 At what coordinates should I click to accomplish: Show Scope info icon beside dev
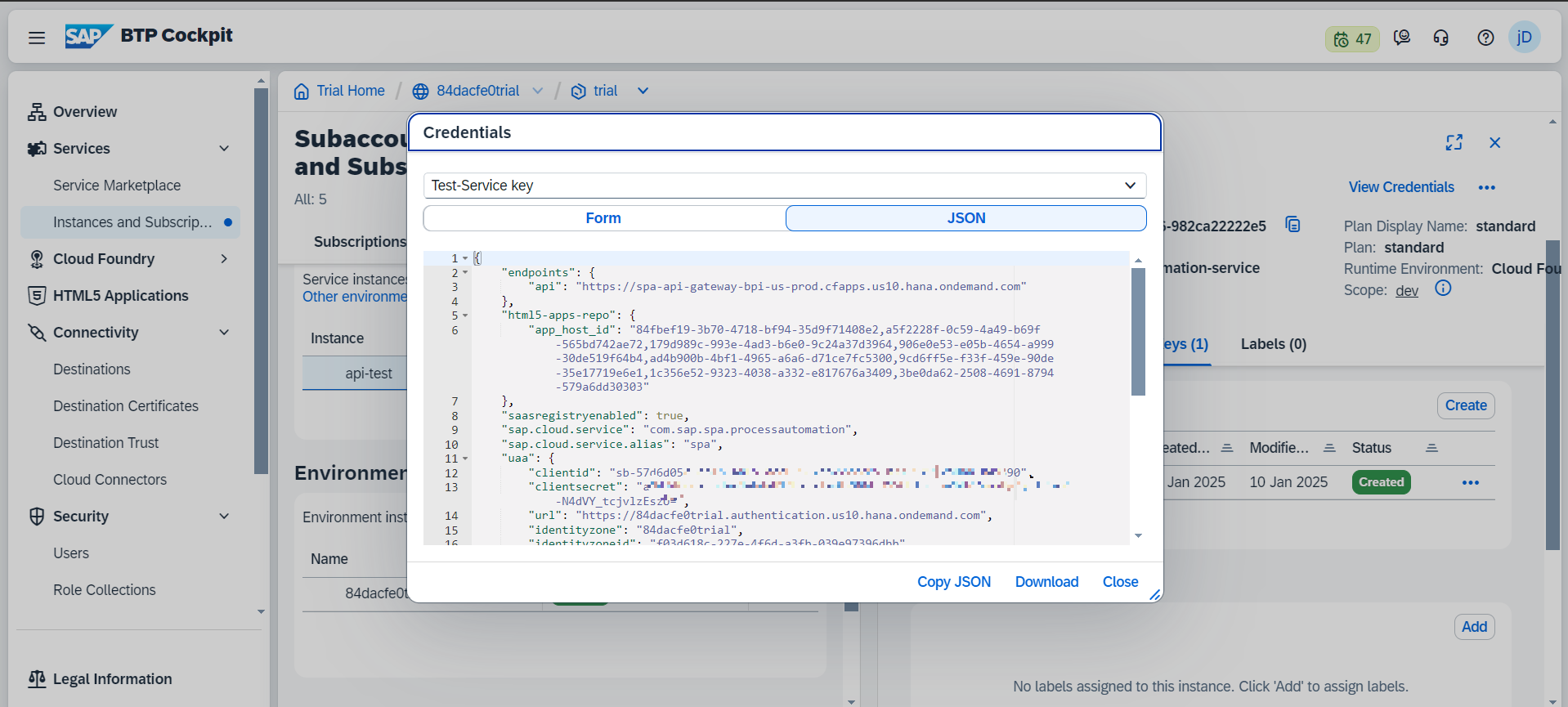(1443, 288)
